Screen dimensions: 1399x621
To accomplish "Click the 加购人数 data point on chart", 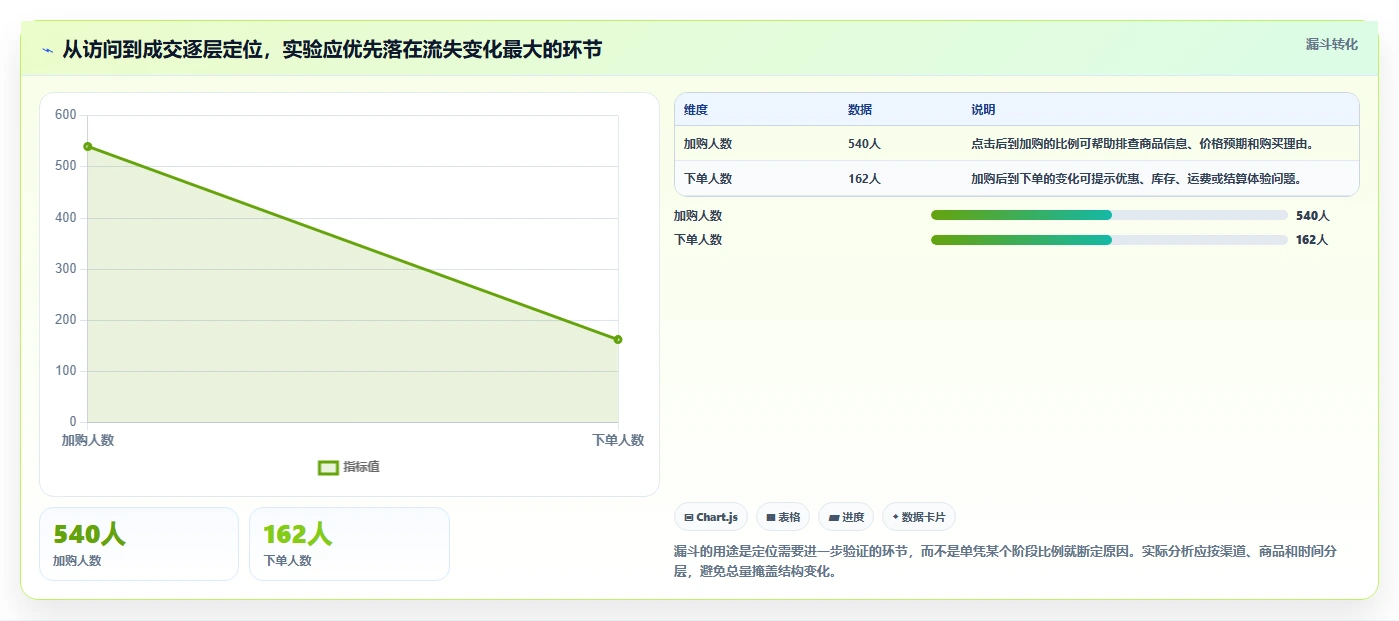I will click(88, 147).
